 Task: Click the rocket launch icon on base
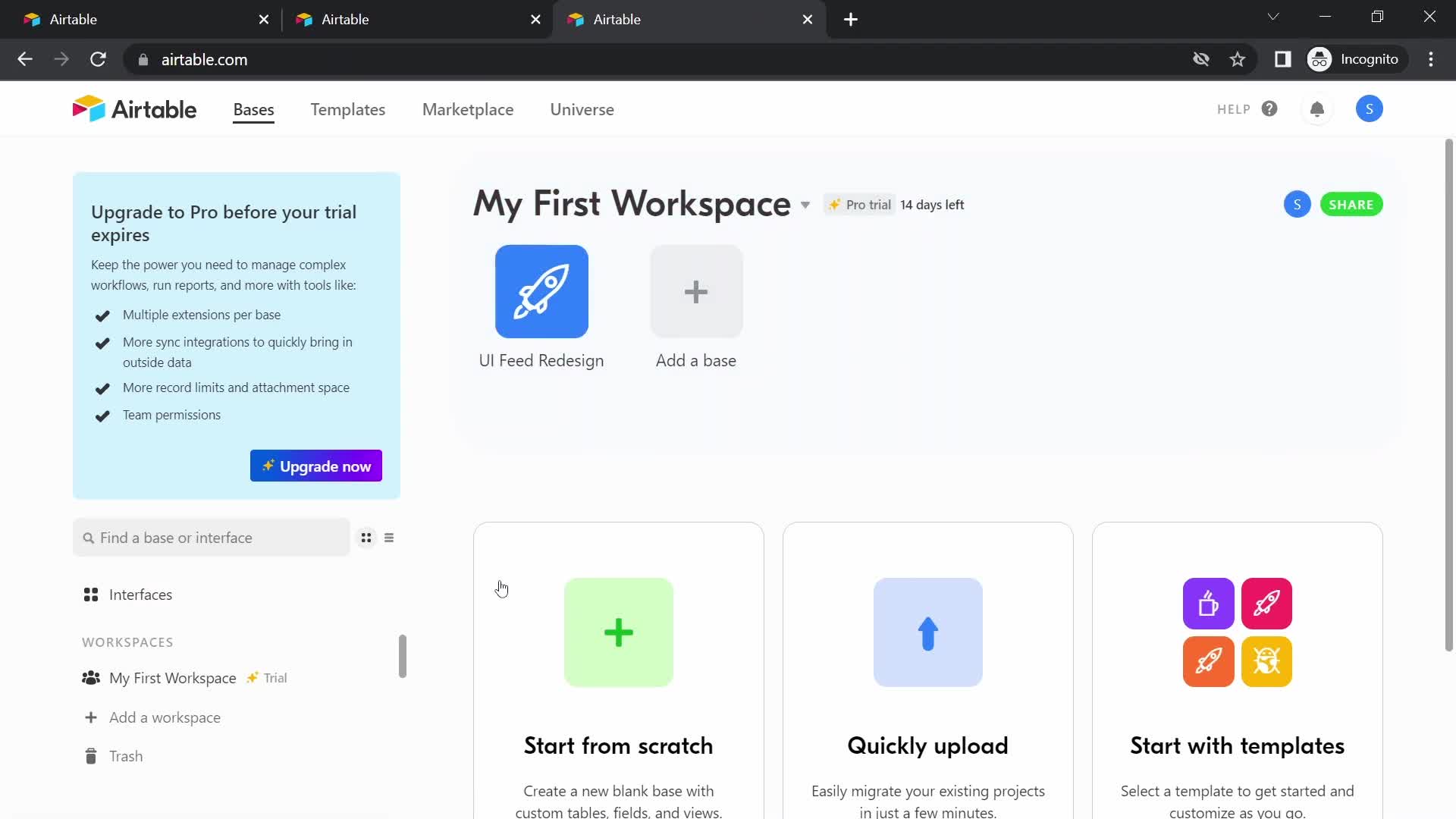click(x=541, y=291)
